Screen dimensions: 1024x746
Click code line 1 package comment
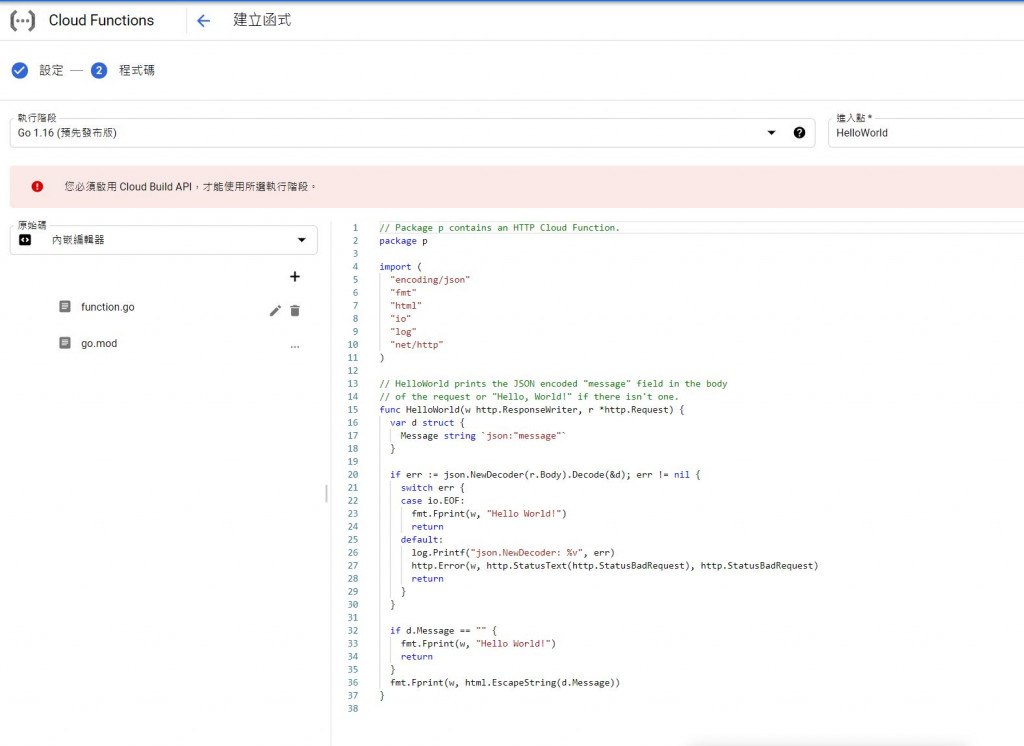coord(500,228)
